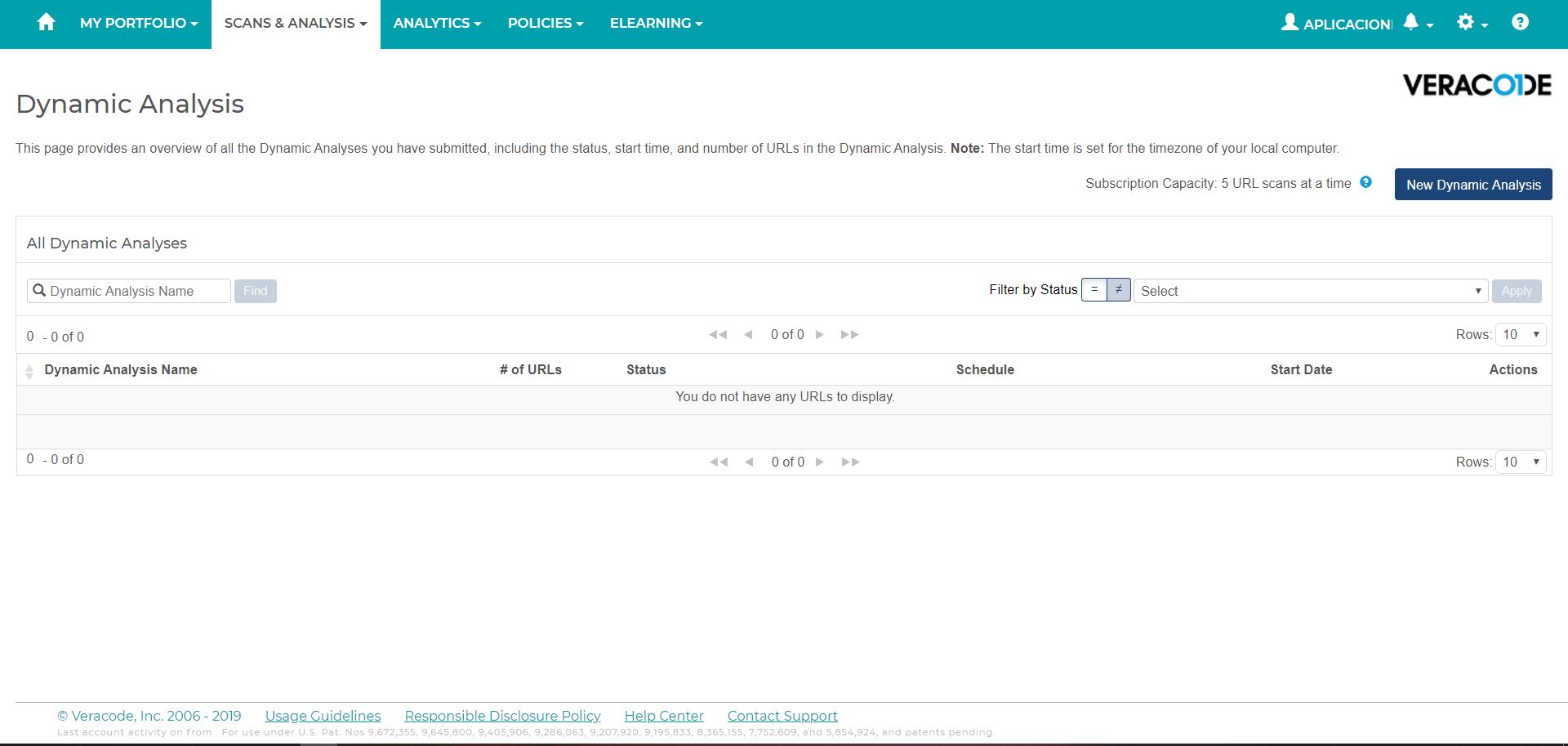1568x746 pixels.
Task: Open the APLICACION user account menu
Action: 1336,24
